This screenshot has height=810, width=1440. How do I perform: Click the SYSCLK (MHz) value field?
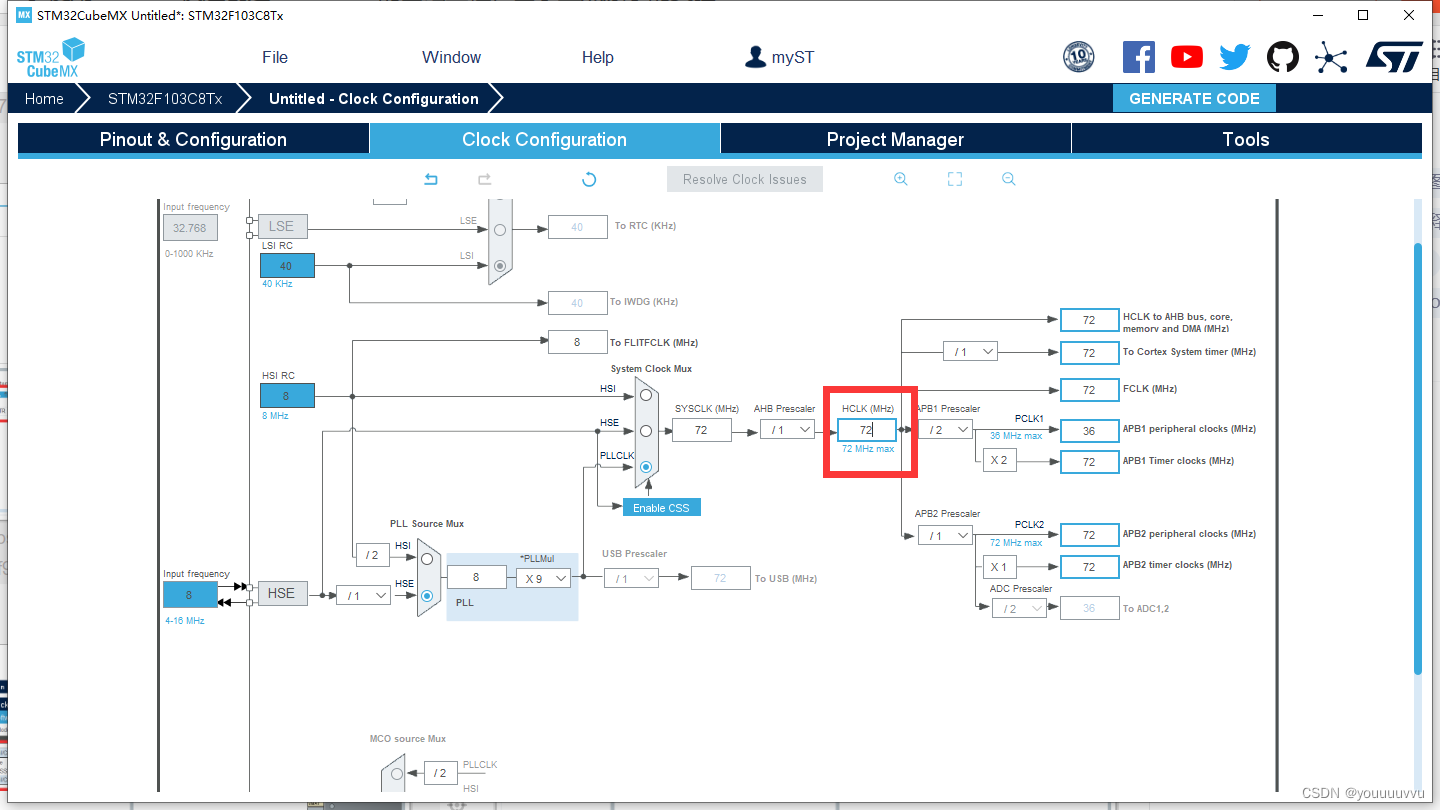[x=701, y=429]
